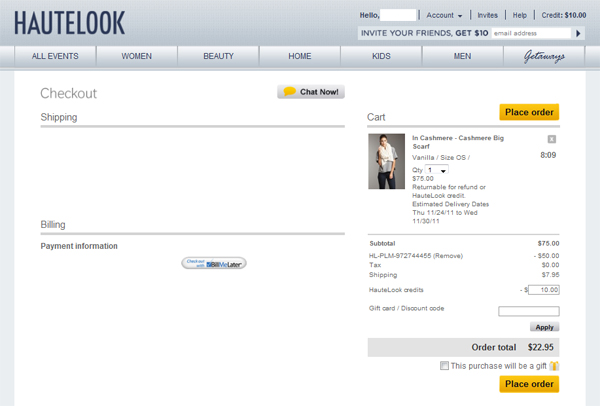Click the chat bubble icon
The height and width of the screenshot is (406, 600).
click(x=289, y=91)
